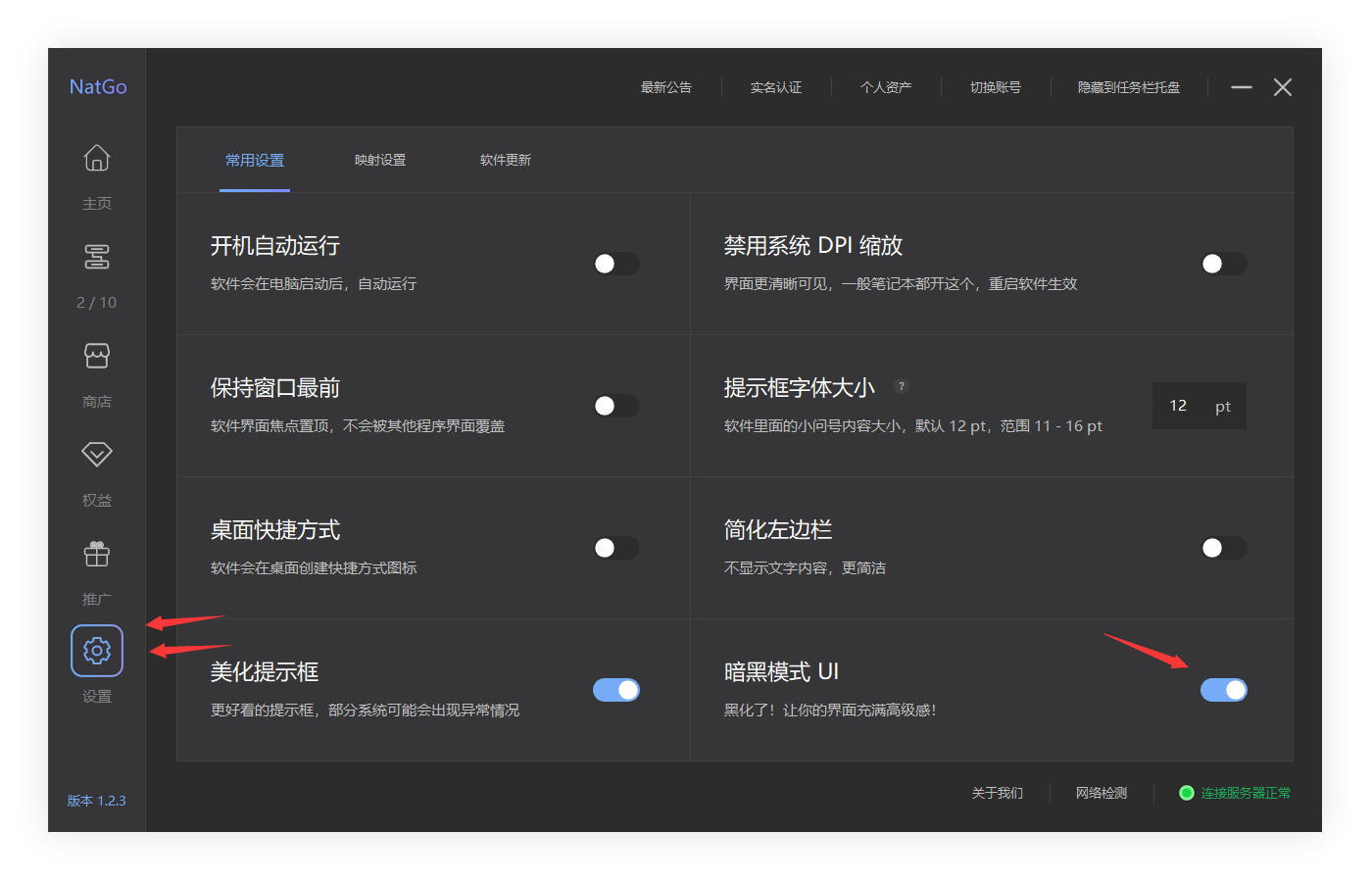The width and height of the screenshot is (1372, 882).
Task: Click the 桌面快捷方式 heading
Action: point(275,530)
